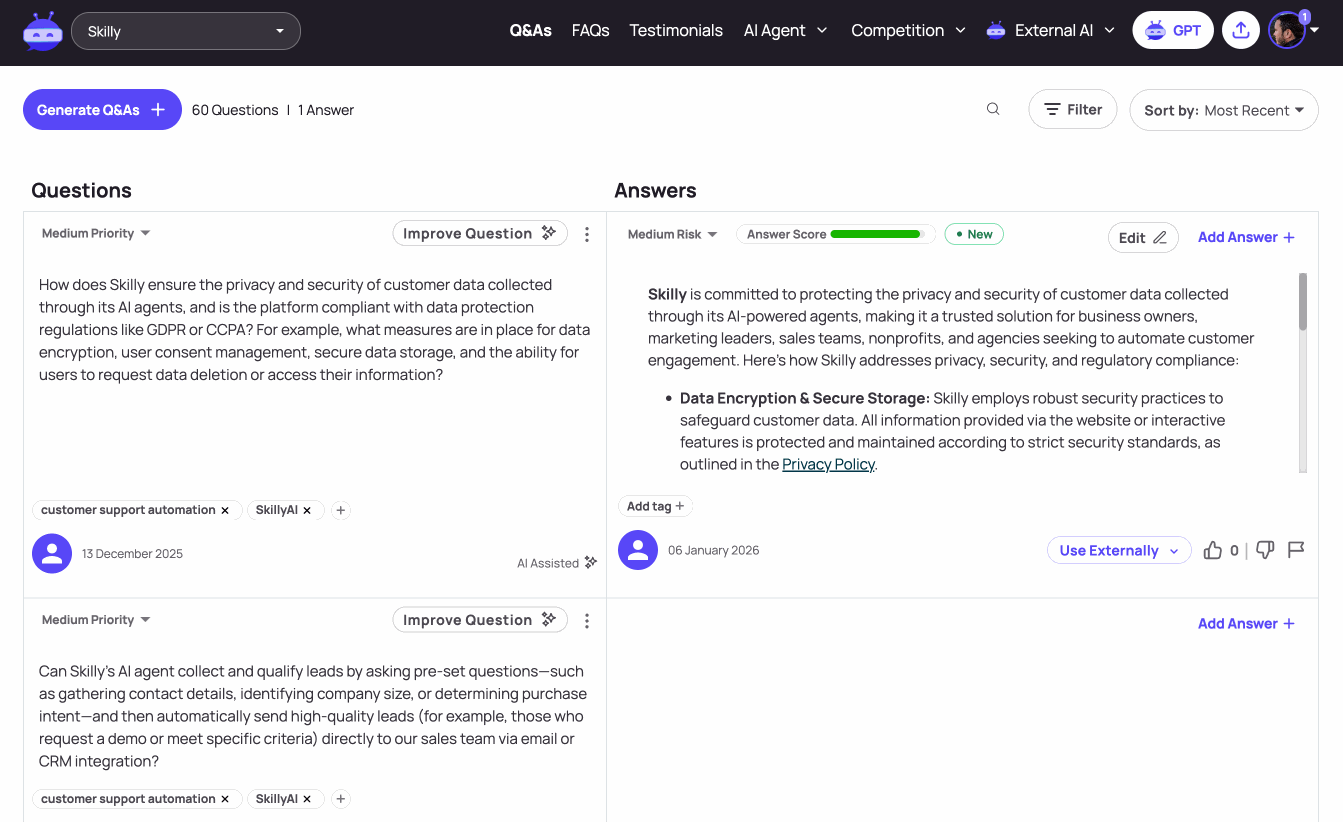Click the Answer Score progress bar
Image resolution: width=1343 pixels, height=822 pixels.
tap(875, 234)
